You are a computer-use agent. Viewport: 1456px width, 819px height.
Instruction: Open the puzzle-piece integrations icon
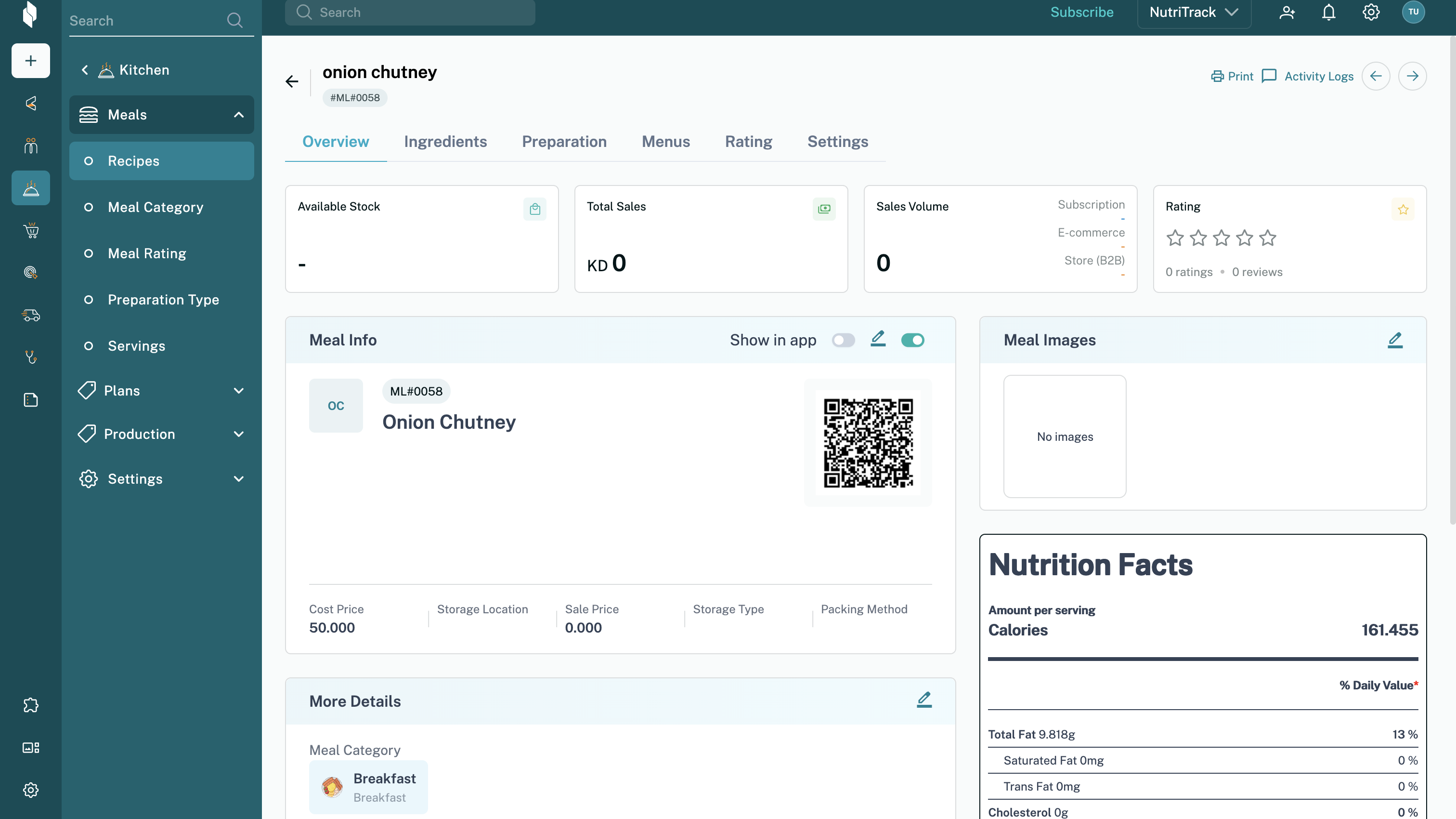point(30,705)
